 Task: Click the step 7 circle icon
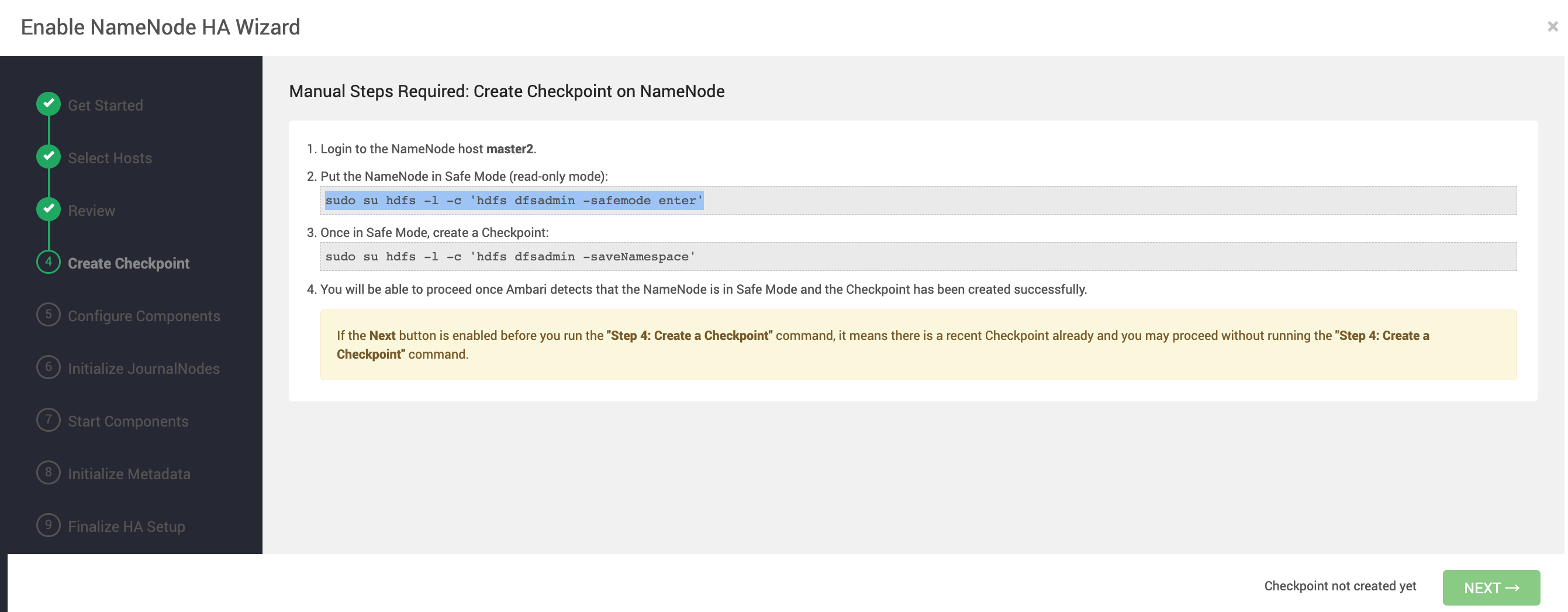[x=49, y=420]
